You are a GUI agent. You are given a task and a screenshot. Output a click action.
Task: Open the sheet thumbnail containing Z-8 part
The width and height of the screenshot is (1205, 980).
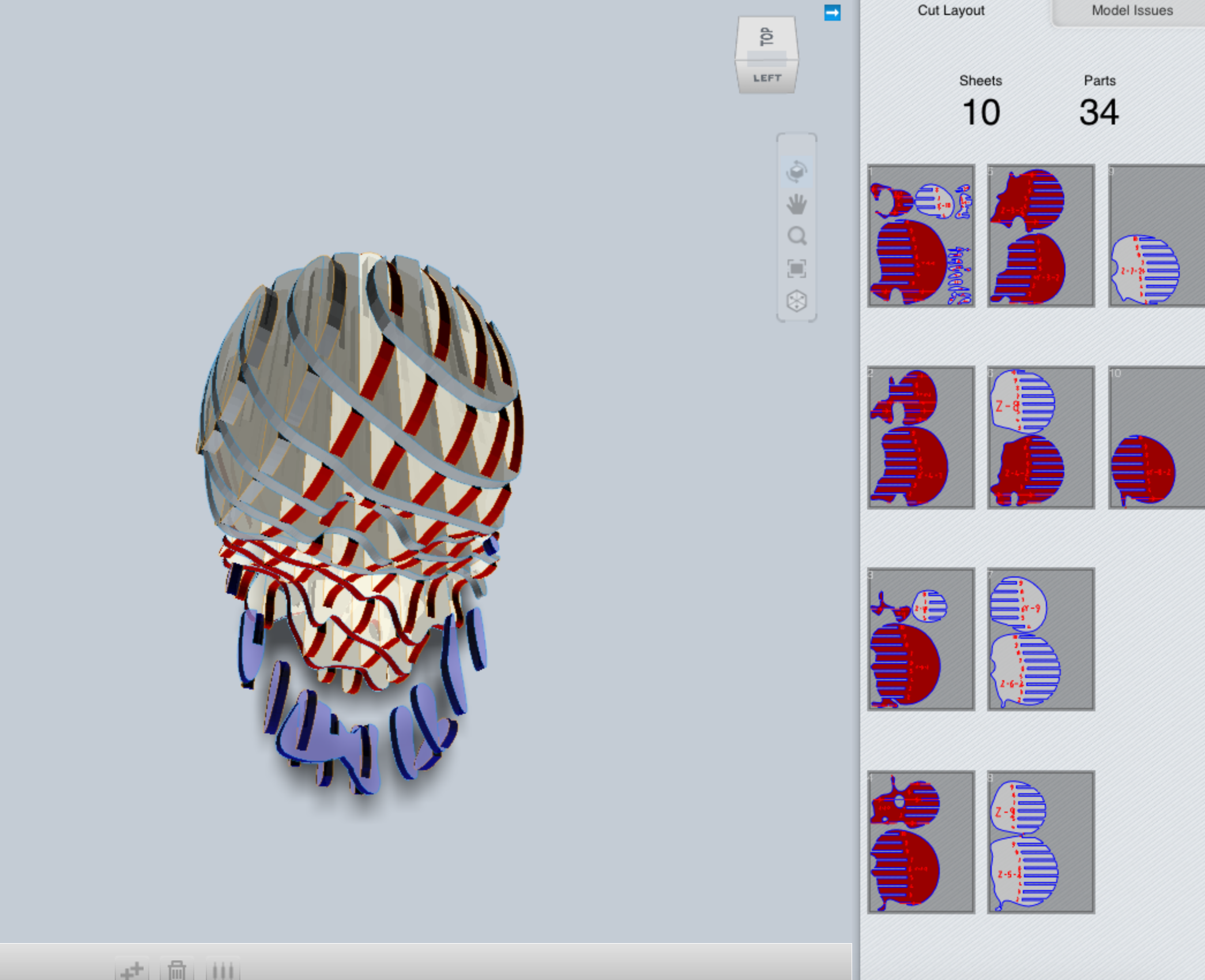pos(1041,438)
